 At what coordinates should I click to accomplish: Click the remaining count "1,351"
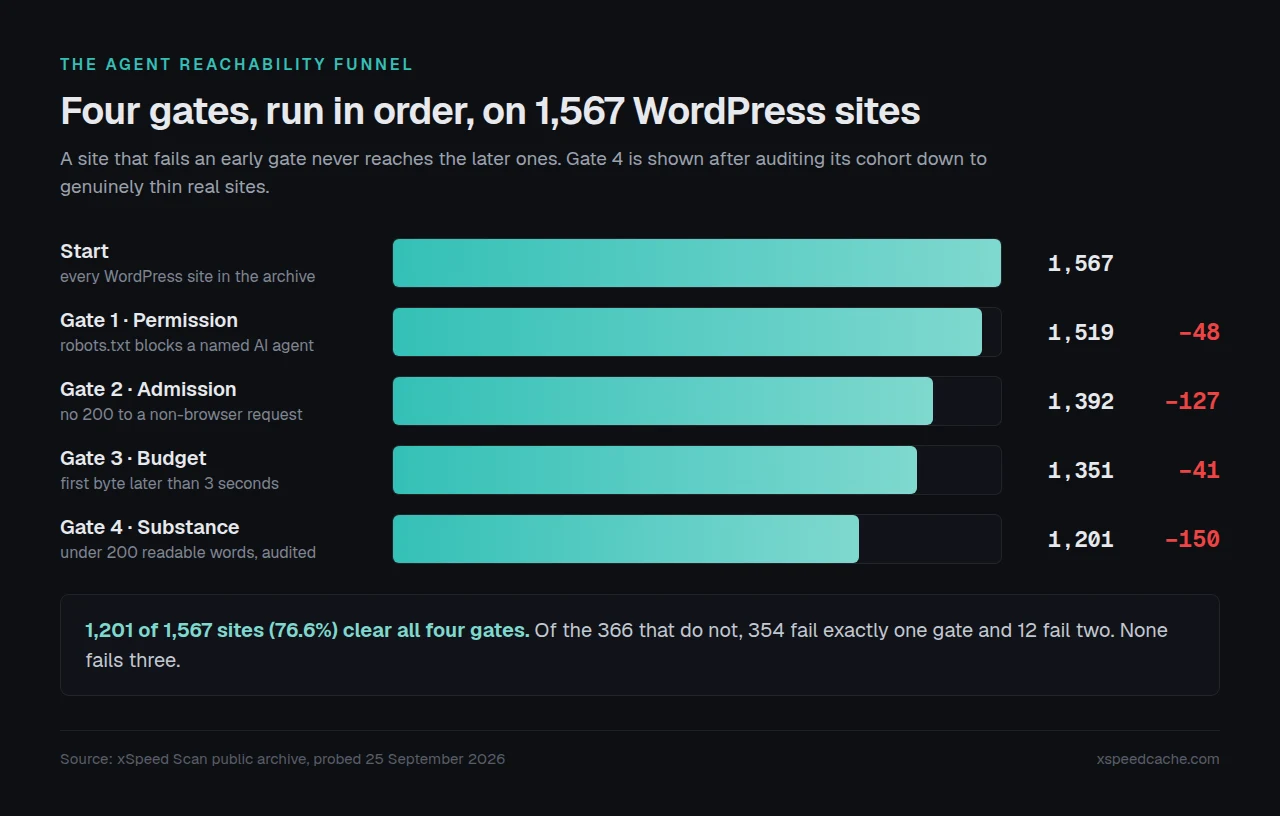coord(1081,471)
